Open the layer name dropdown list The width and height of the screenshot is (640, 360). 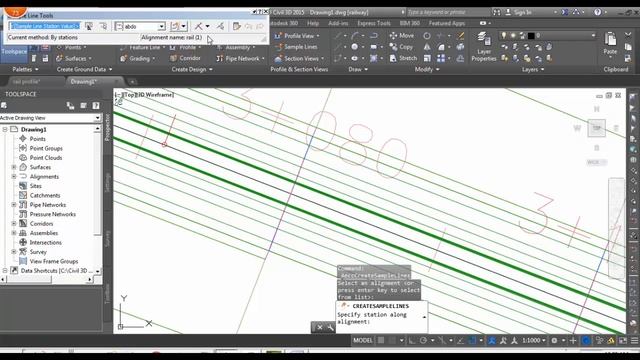pos(593,36)
